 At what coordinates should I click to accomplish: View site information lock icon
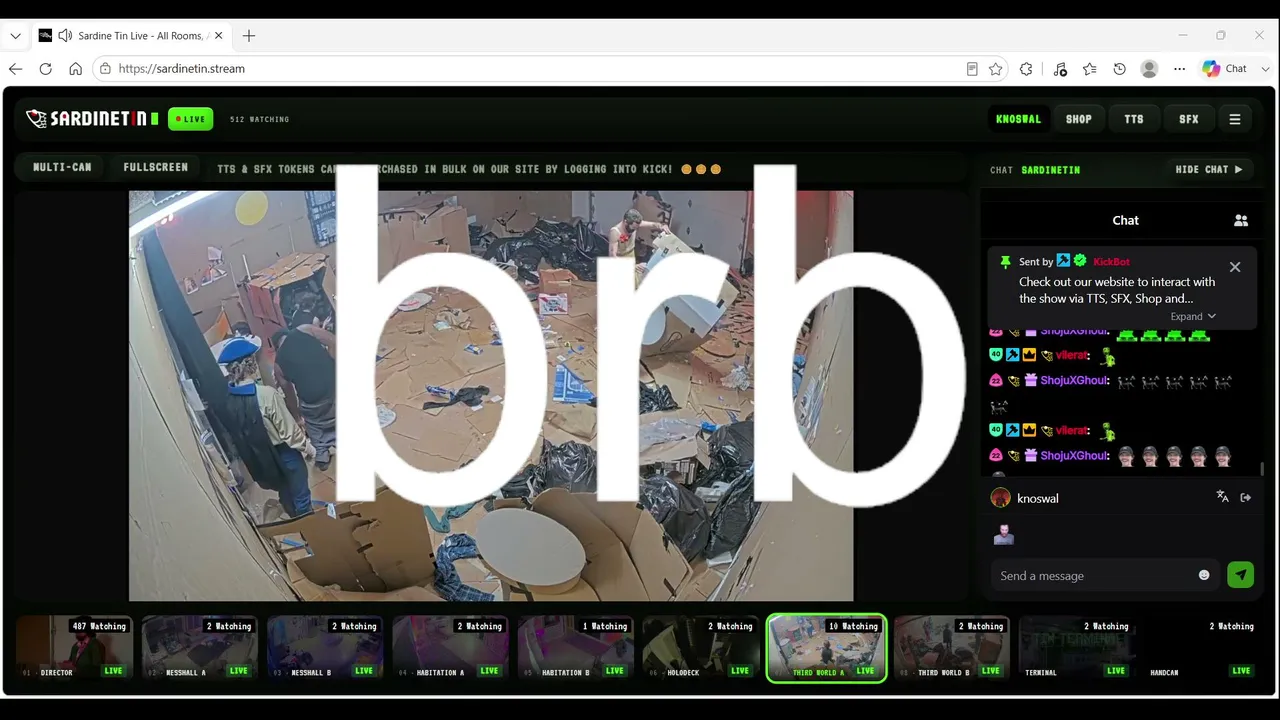[x=105, y=69]
